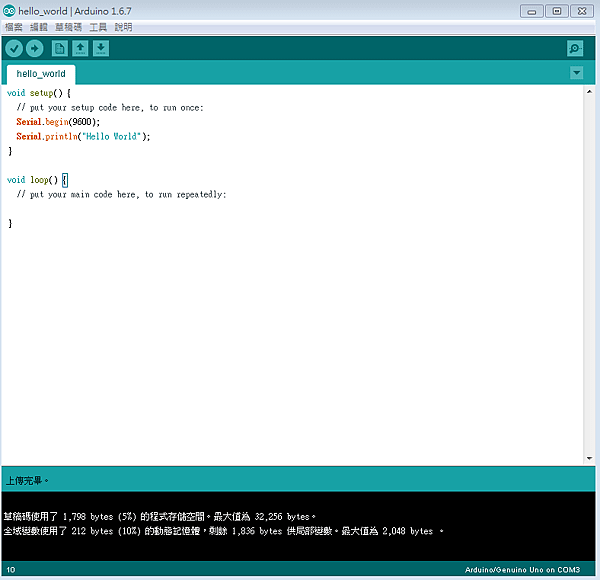600x580 pixels.
Task: Save the sketch using the Save icon
Action: click(x=101, y=49)
